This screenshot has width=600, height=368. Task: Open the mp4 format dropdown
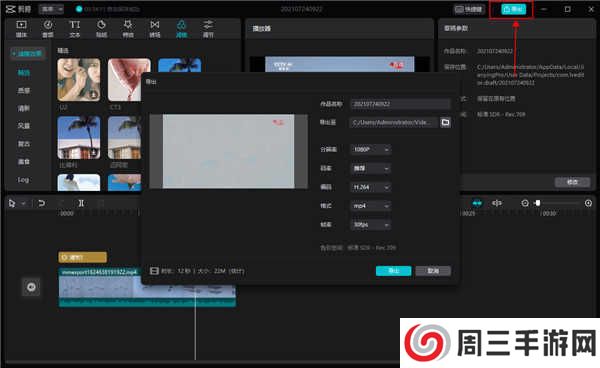click(370, 206)
